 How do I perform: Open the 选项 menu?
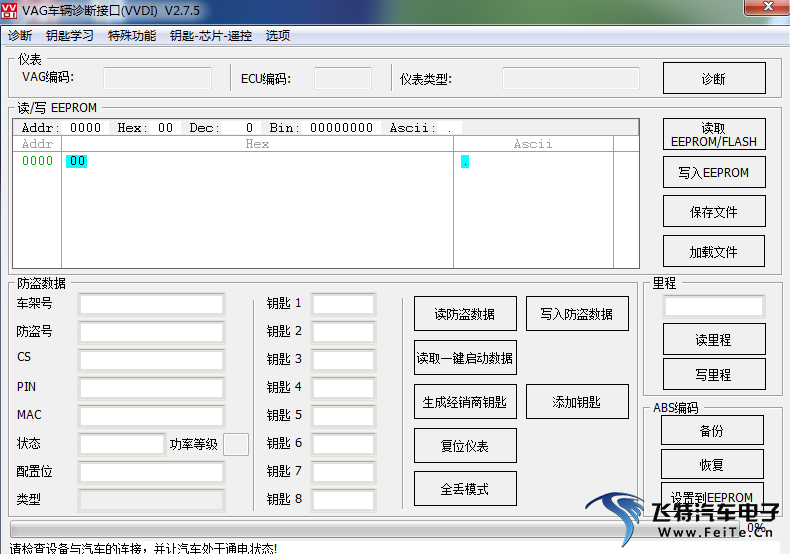pos(278,36)
